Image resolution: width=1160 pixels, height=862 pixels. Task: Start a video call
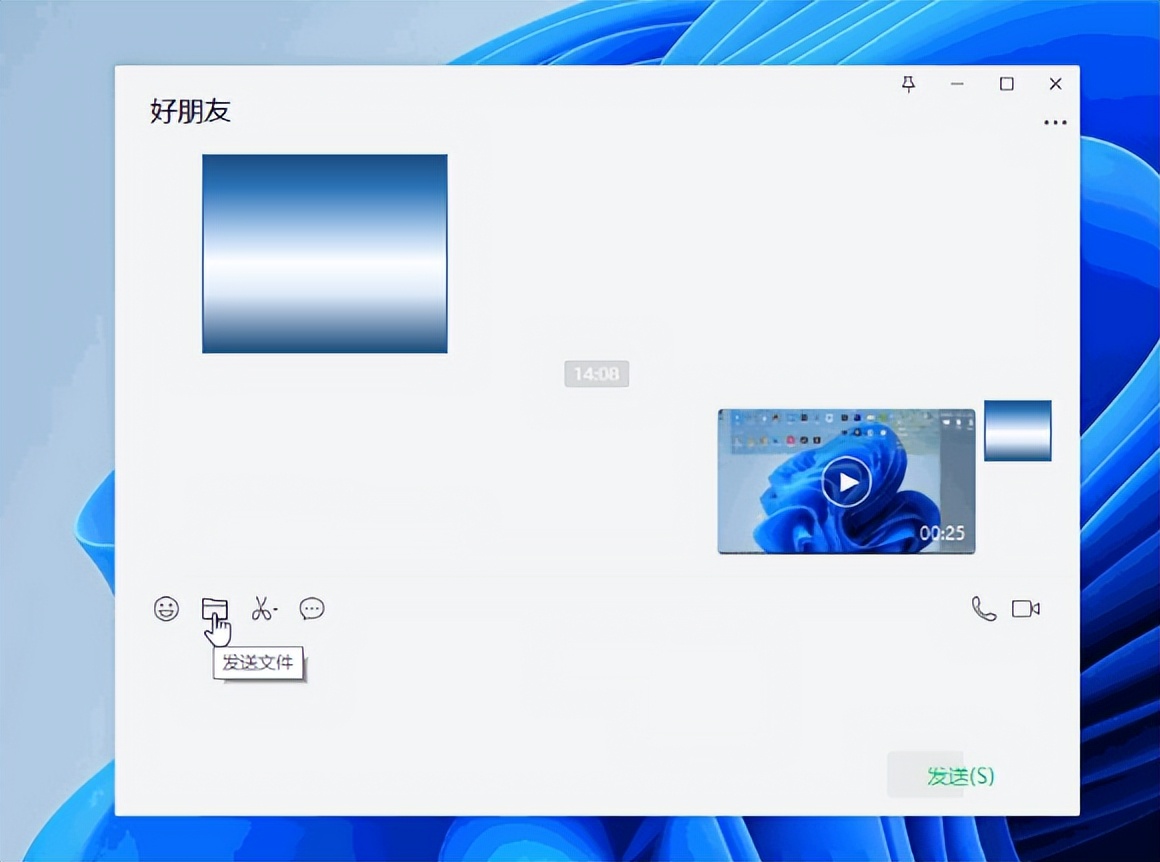click(x=1026, y=609)
